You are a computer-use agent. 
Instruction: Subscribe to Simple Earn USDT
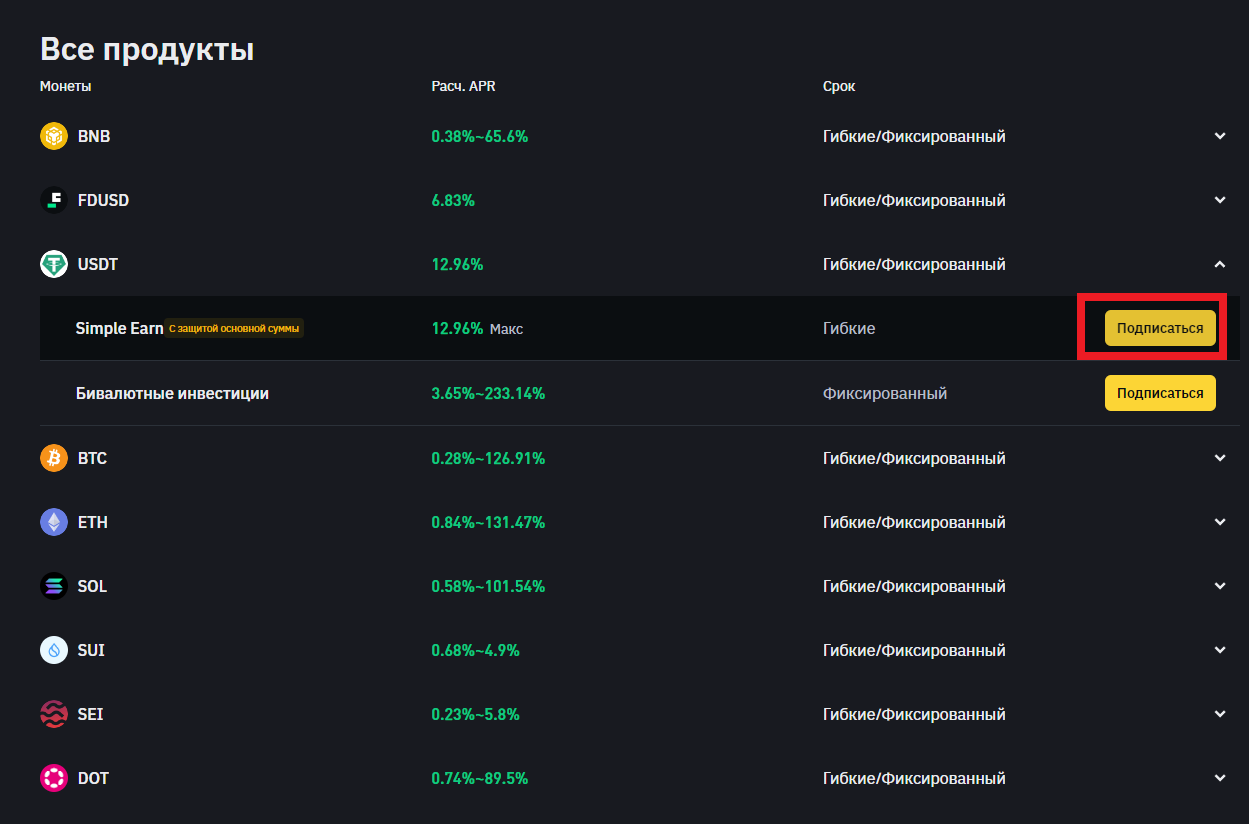tap(1160, 328)
